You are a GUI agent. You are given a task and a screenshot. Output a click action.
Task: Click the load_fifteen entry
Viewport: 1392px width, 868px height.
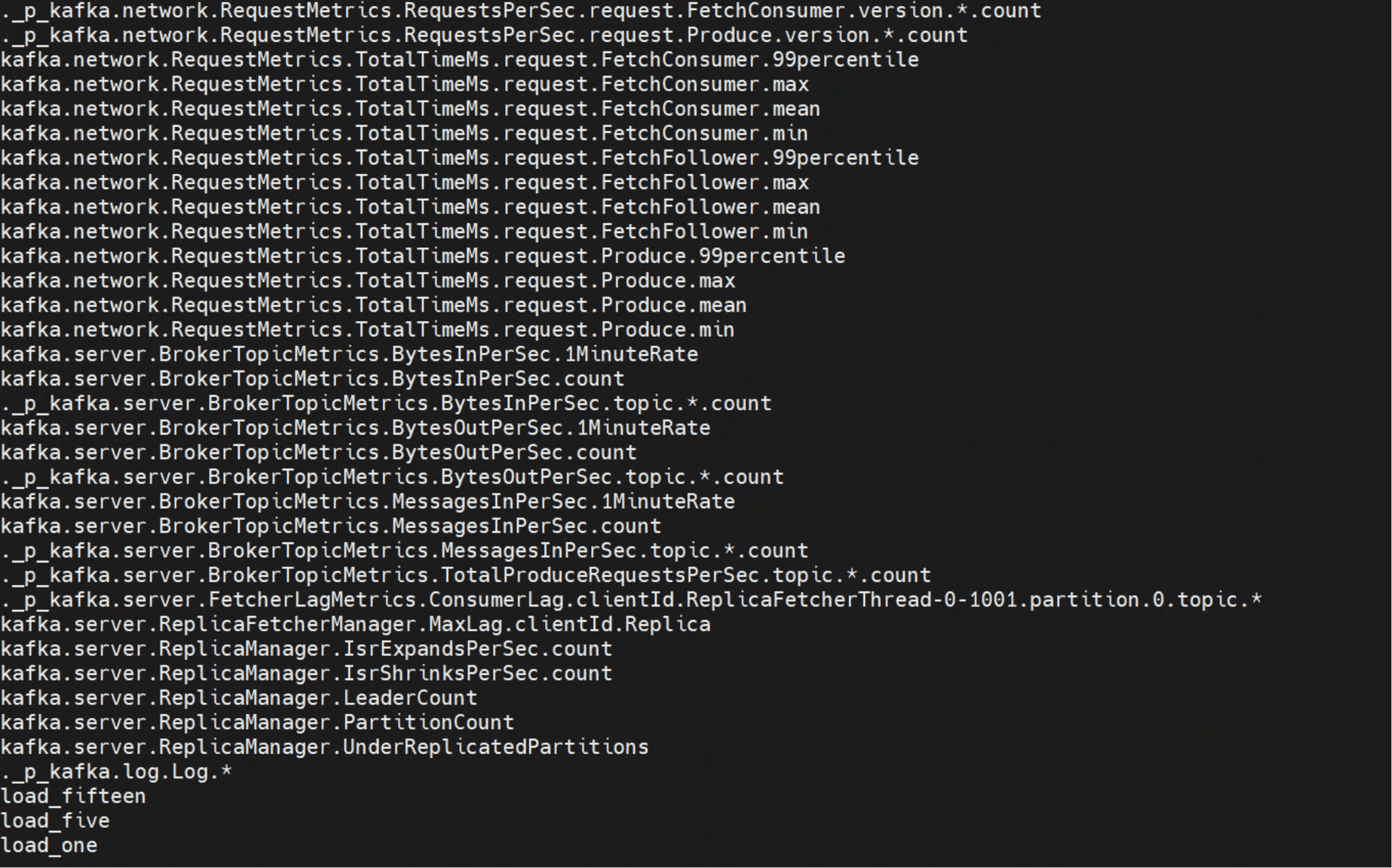tap(73, 797)
